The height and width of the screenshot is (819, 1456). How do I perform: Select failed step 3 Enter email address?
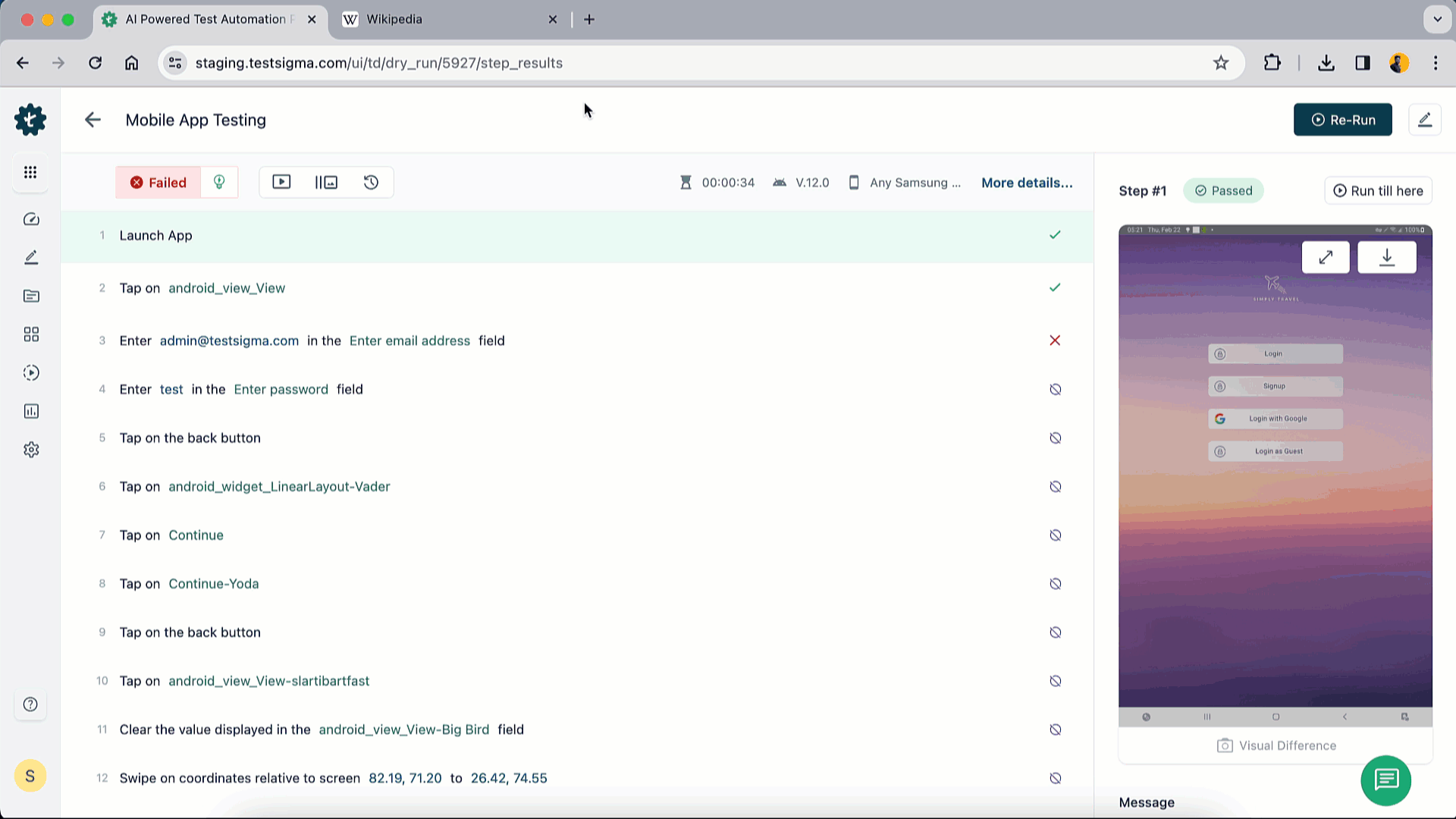tap(312, 340)
